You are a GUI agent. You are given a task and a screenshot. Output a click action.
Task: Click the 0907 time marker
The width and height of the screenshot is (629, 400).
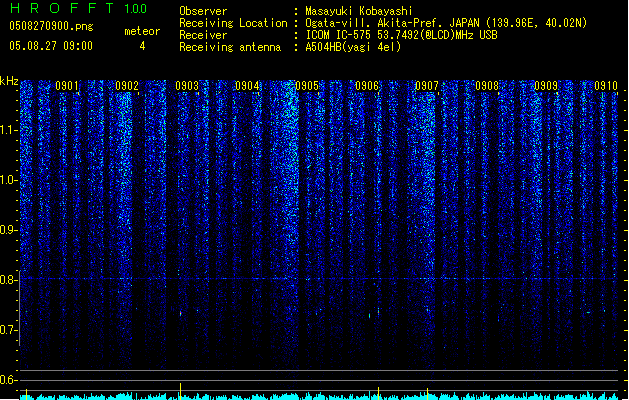coord(427,86)
